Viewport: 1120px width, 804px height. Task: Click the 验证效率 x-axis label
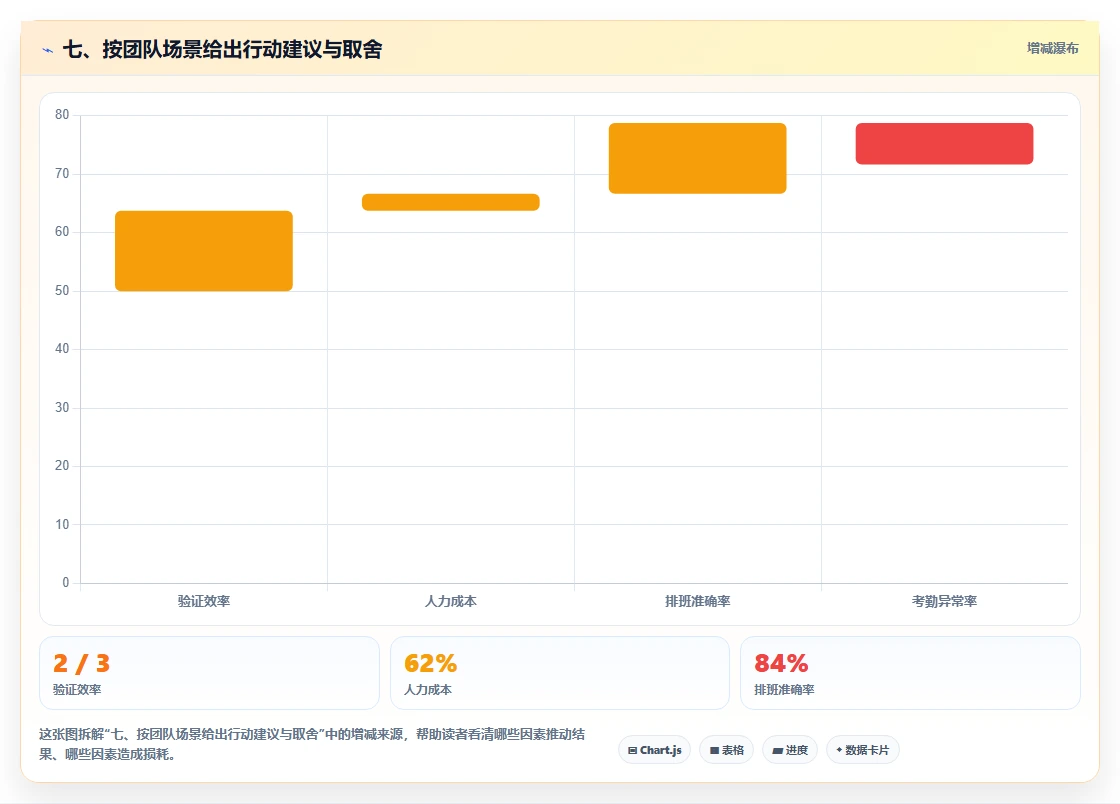204,601
